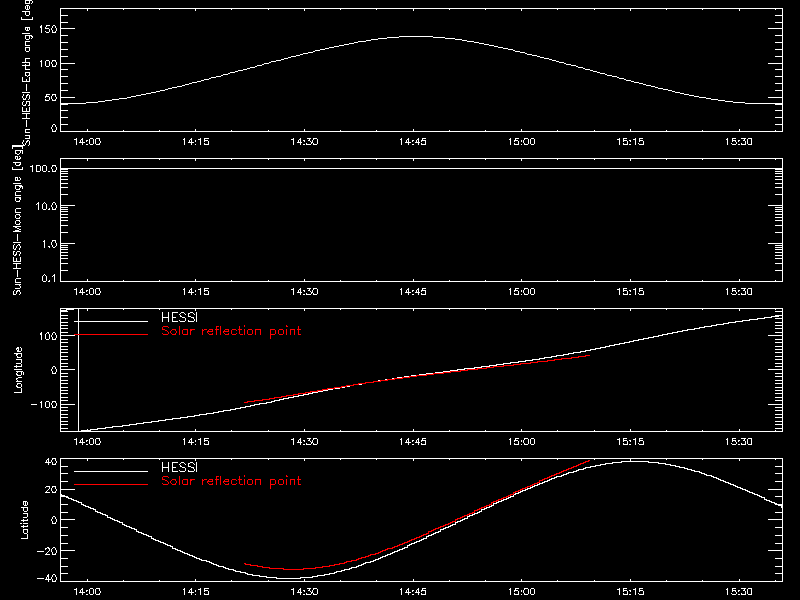800x600 pixels.
Task: Click the 15:30 label under Latitude plot
Action: (738, 592)
